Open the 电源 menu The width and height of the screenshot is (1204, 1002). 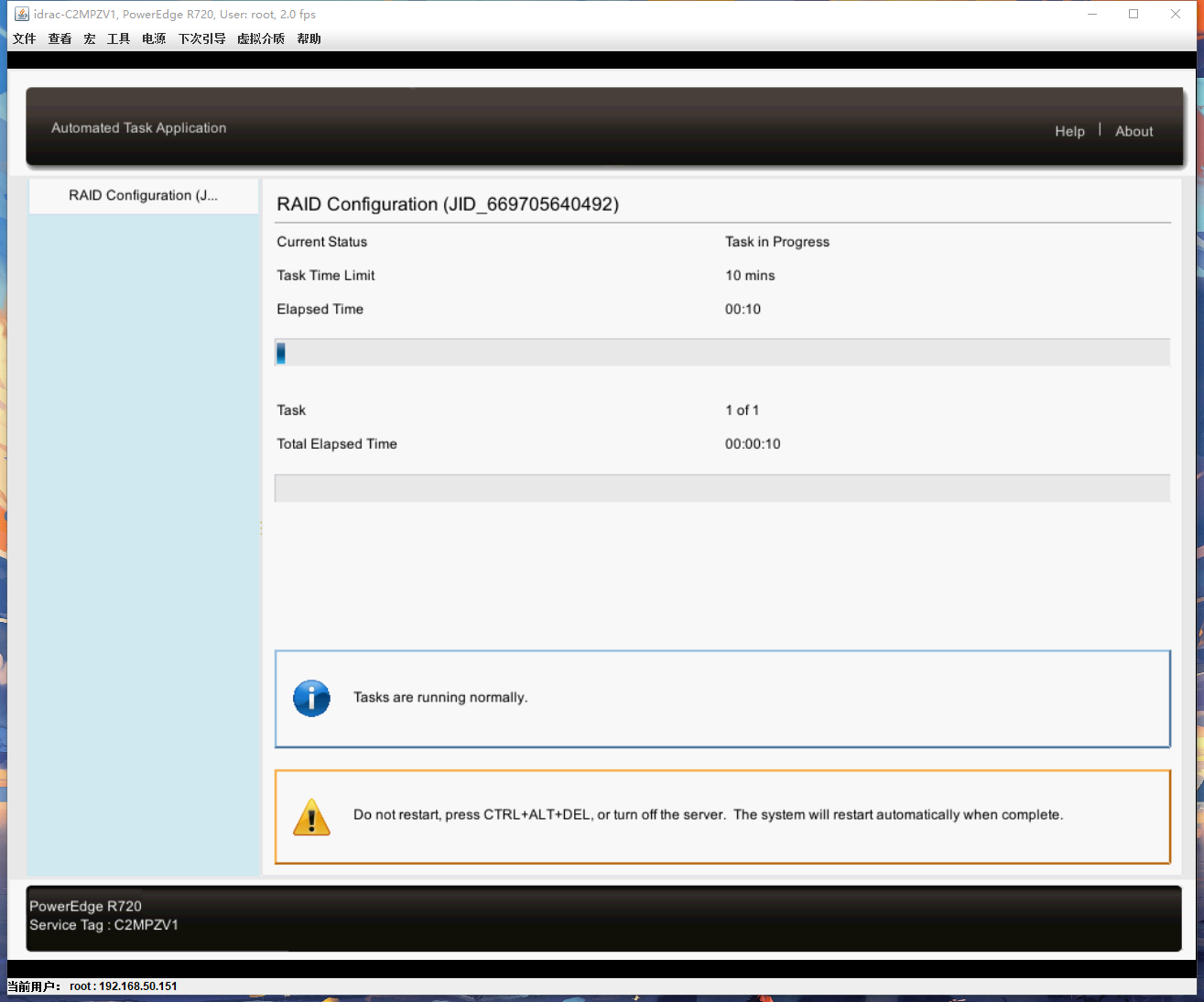click(153, 38)
